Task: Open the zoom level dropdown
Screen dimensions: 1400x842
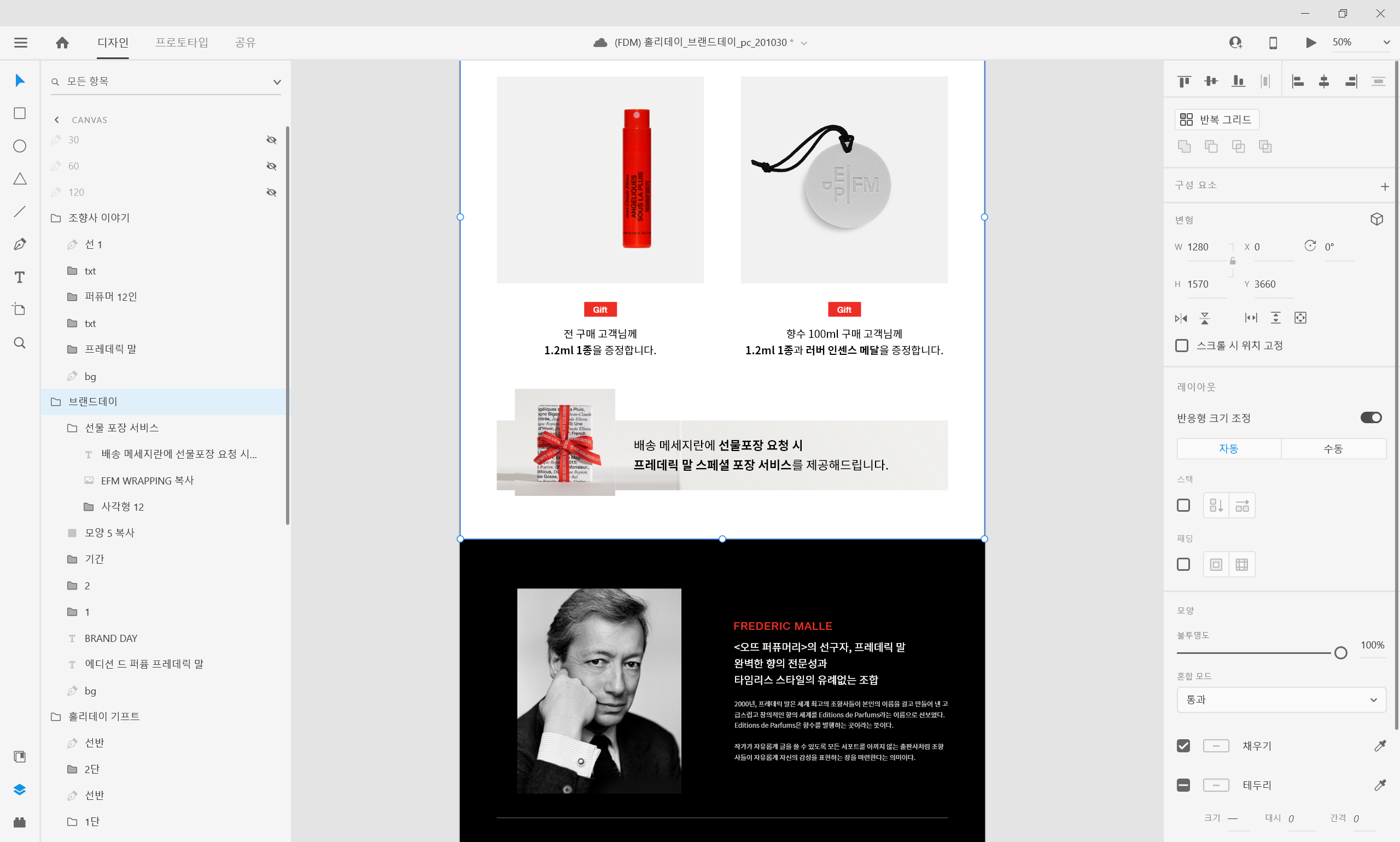Action: (1386, 43)
